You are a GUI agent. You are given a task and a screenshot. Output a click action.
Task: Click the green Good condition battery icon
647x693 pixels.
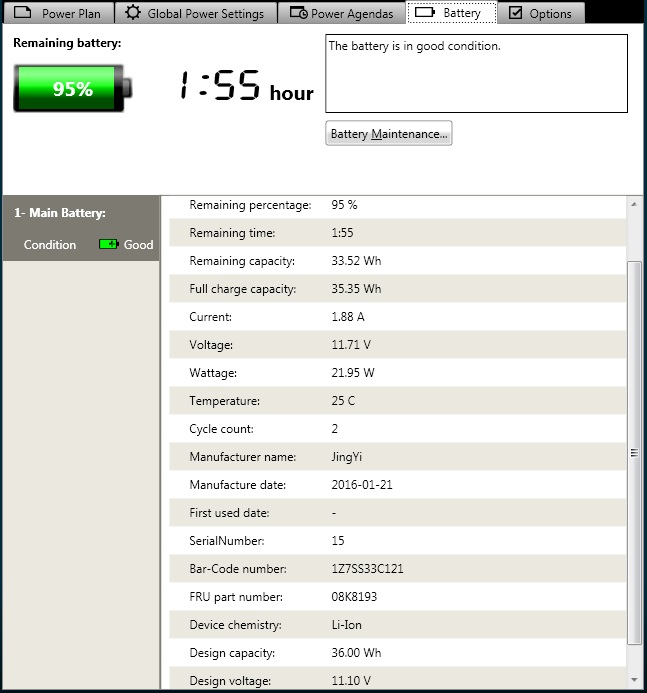point(108,245)
